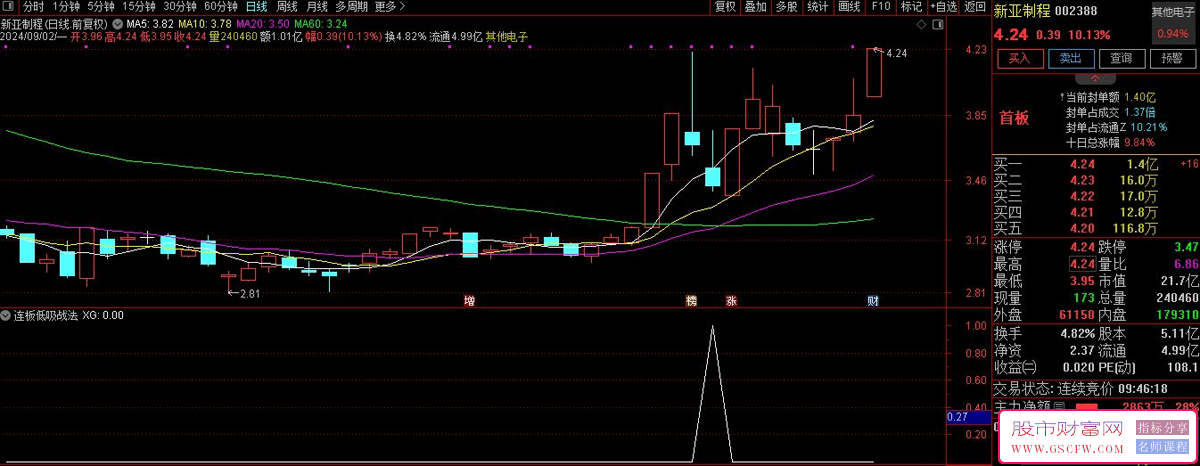Collapse the panel using the chevron below 买入

coord(1095,76)
